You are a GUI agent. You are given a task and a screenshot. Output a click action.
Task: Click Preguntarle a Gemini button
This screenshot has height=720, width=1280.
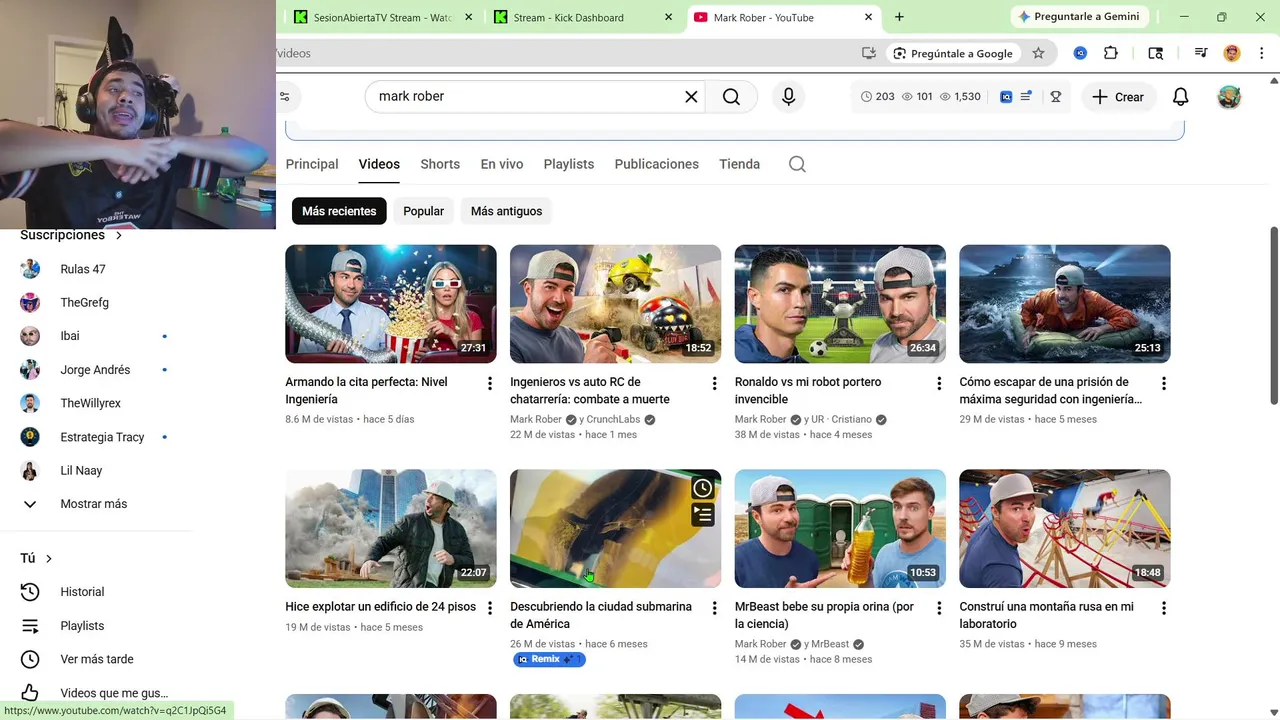[1080, 17]
